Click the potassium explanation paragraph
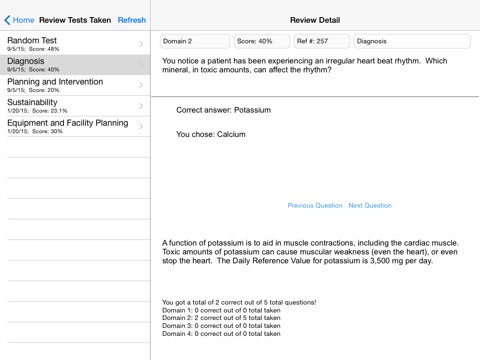 click(x=310, y=252)
